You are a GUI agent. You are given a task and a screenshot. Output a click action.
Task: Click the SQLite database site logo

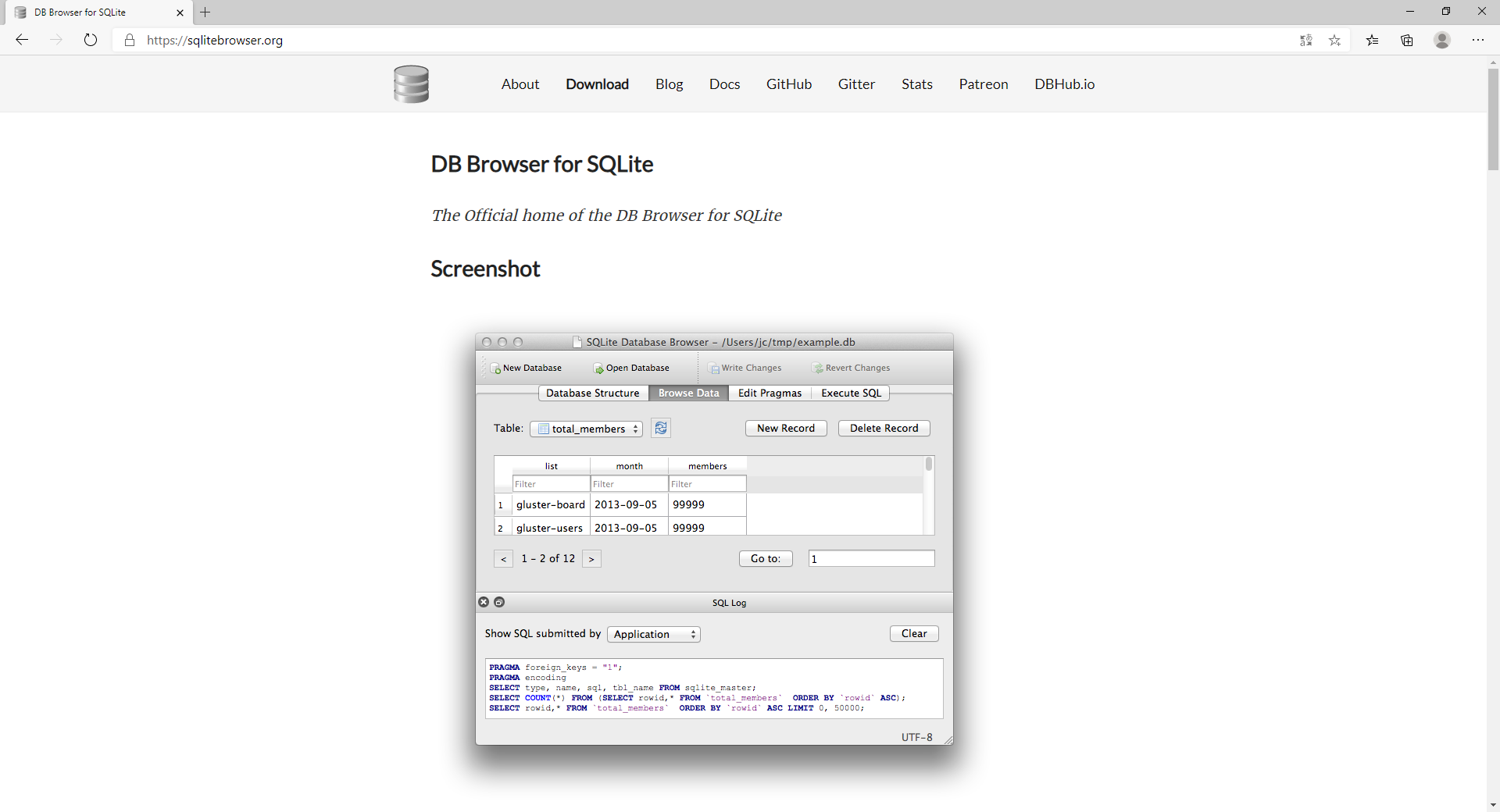[411, 84]
